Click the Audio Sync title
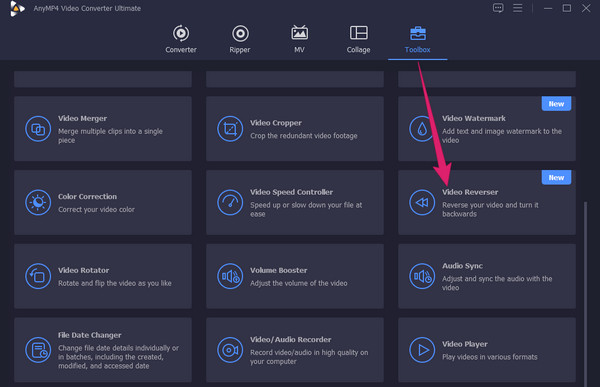 pyautogui.click(x=462, y=266)
